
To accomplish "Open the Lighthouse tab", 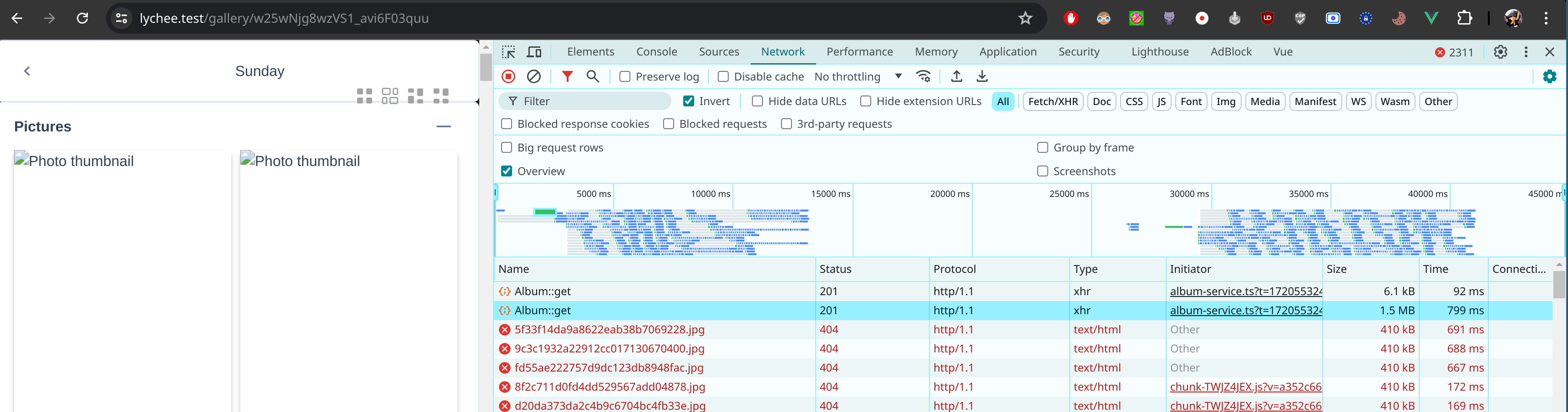I will tap(1160, 52).
